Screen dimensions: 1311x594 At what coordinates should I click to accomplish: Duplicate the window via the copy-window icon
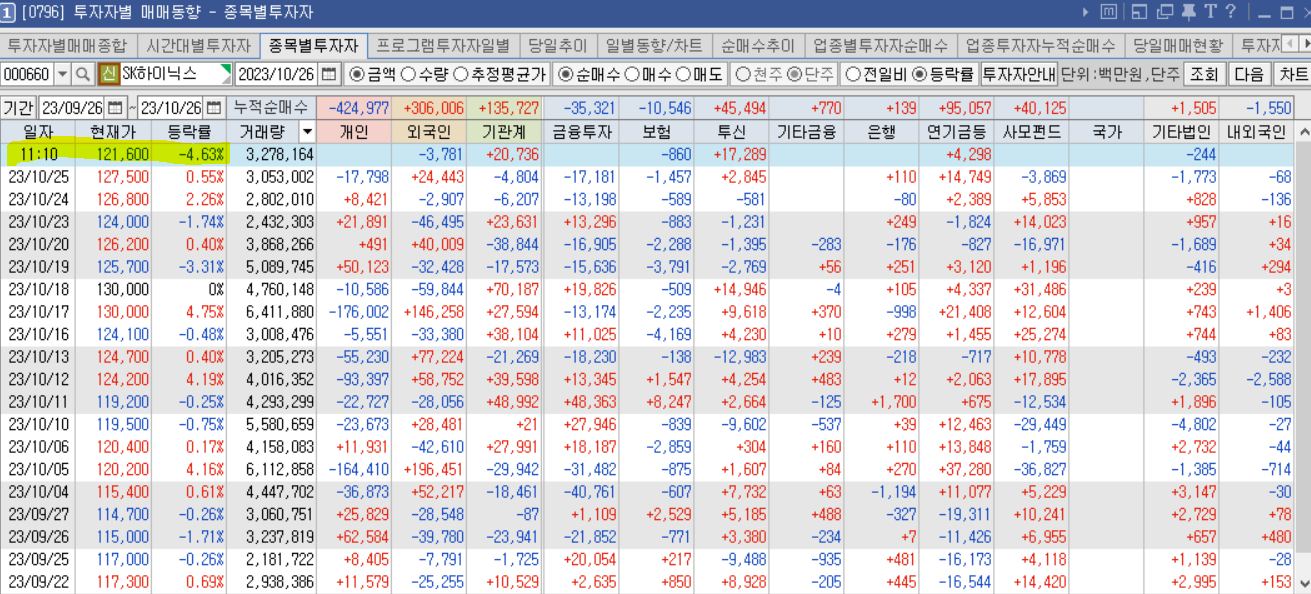(x=1163, y=12)
